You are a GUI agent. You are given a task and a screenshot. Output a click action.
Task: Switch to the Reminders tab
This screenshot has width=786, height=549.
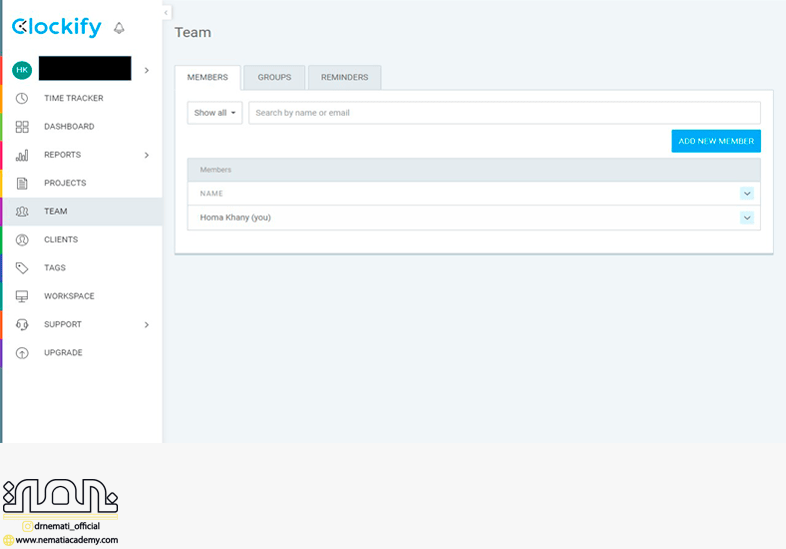344,77
